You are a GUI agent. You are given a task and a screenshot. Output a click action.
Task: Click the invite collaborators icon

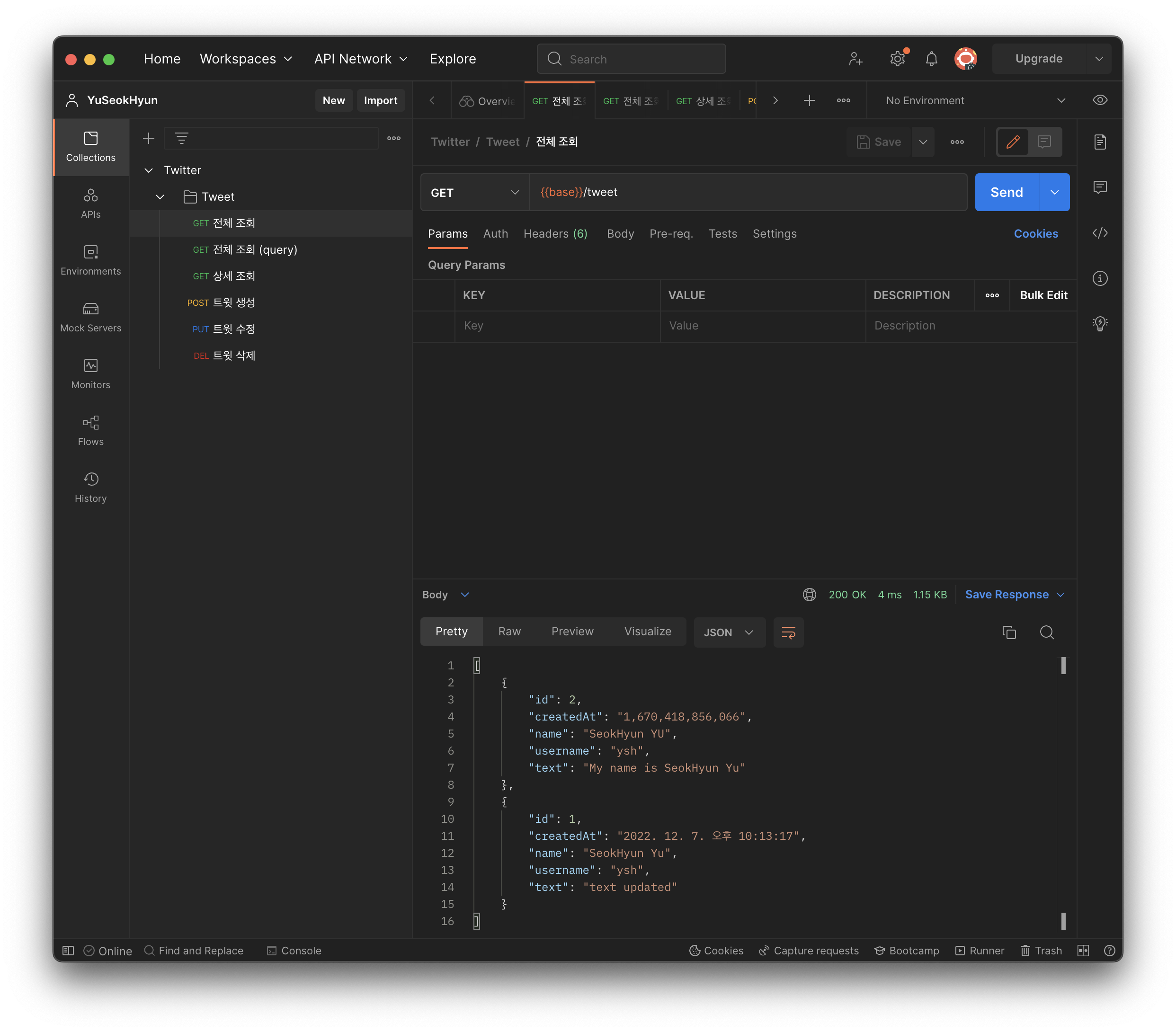pos(855,59)
